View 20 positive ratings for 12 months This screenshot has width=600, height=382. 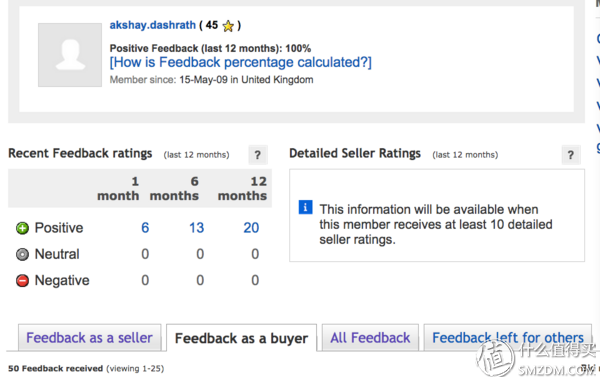[x=251, y=228]
